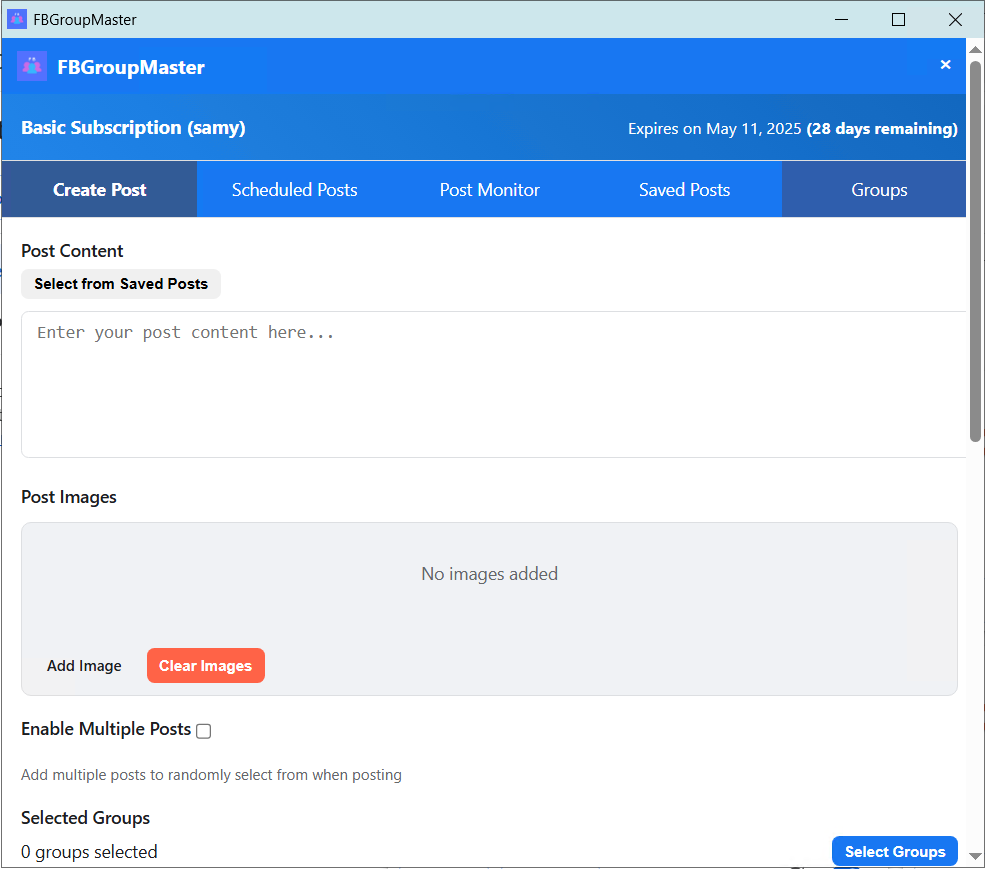Click the FBGroupMaster icon in the title bar
The height and width of the screenshot is (869, 985).
click(15, 19)
